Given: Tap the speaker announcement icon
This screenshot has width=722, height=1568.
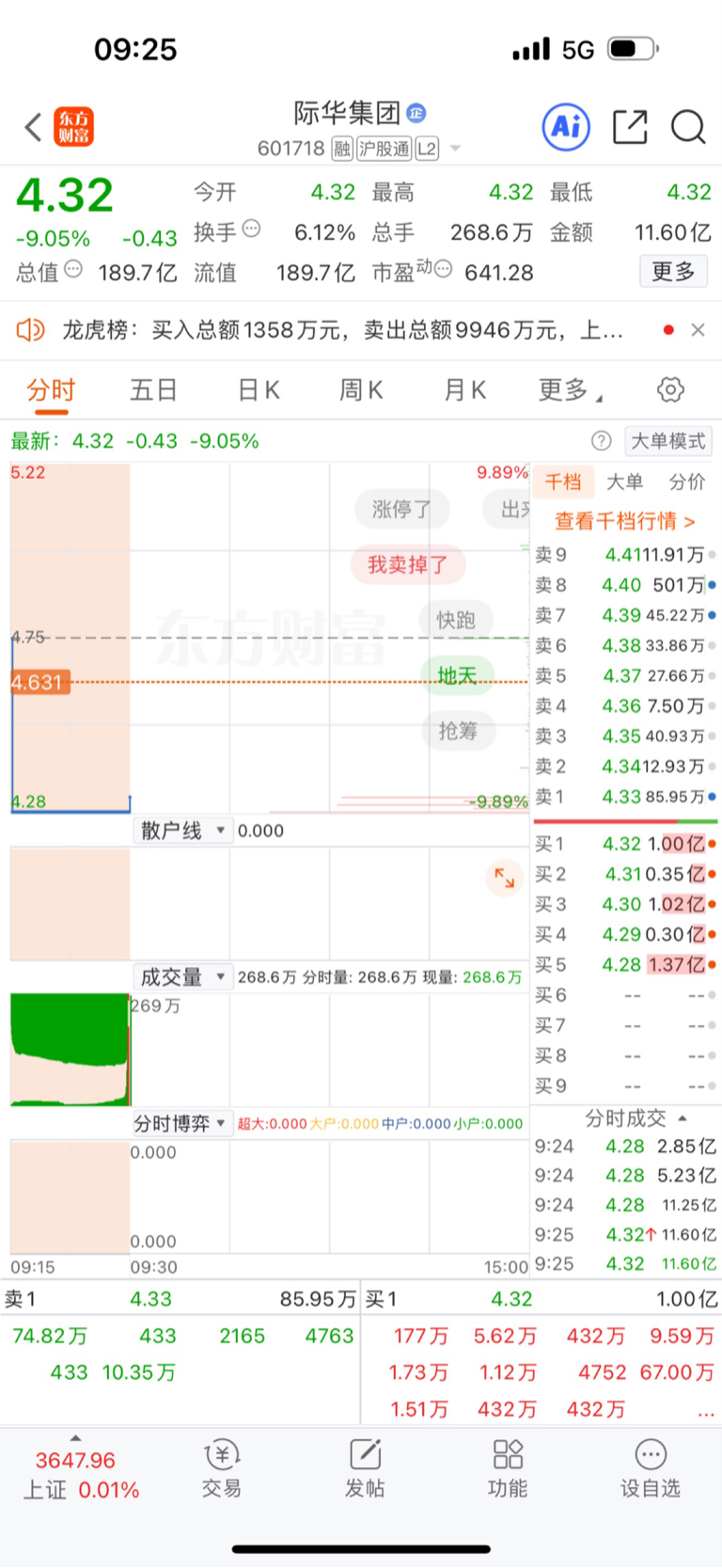Looking at the screenshot, I should pos(30,329).
